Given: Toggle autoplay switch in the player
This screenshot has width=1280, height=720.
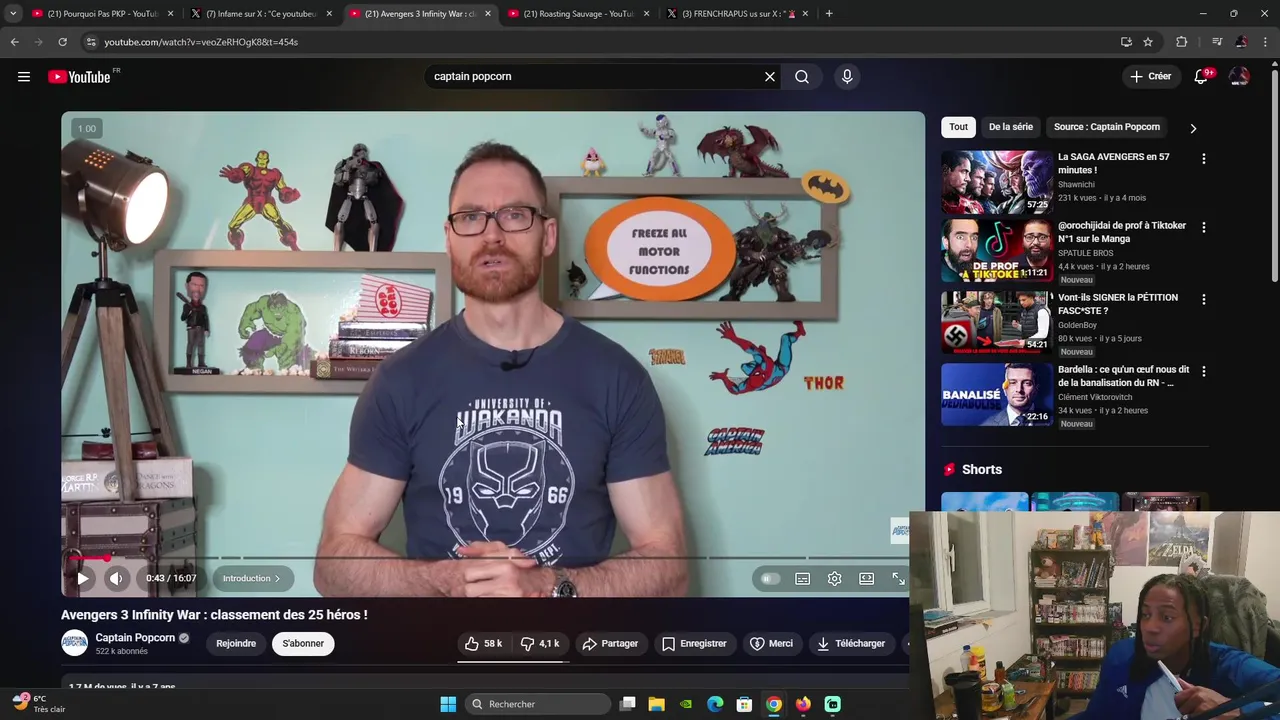Looking at the screenshot, I should (770, 579).
